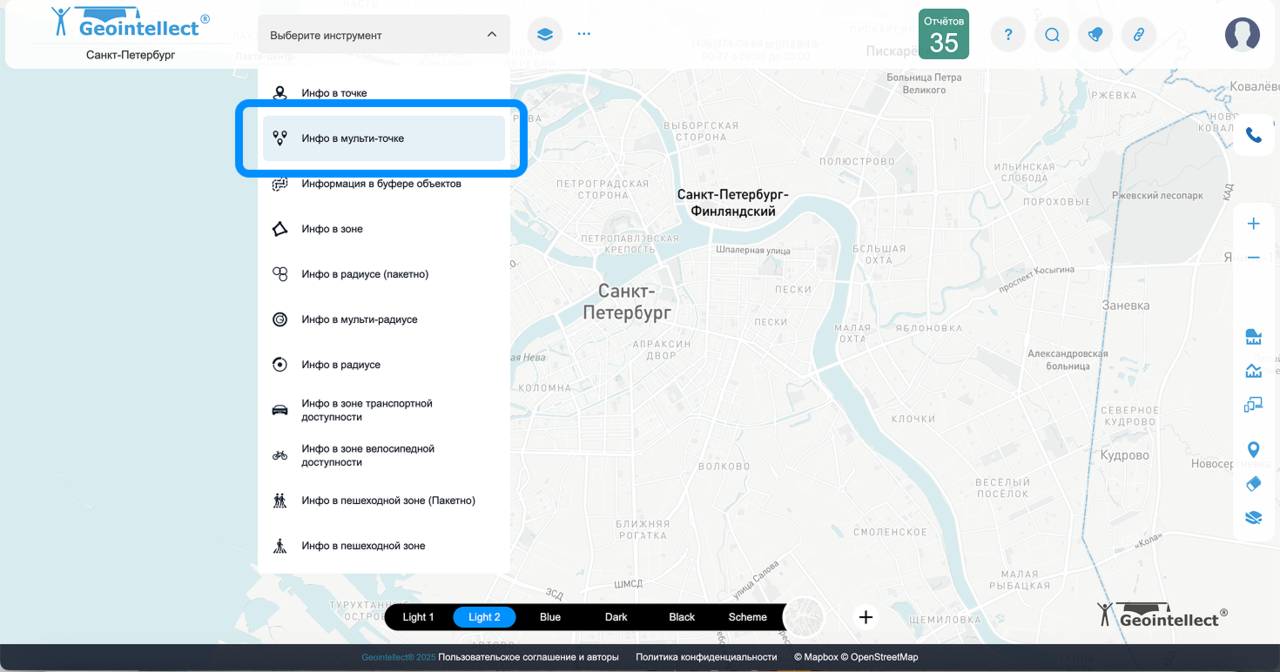Click the bell notifications icon
1280x672 pixels.
point(1095,35)
